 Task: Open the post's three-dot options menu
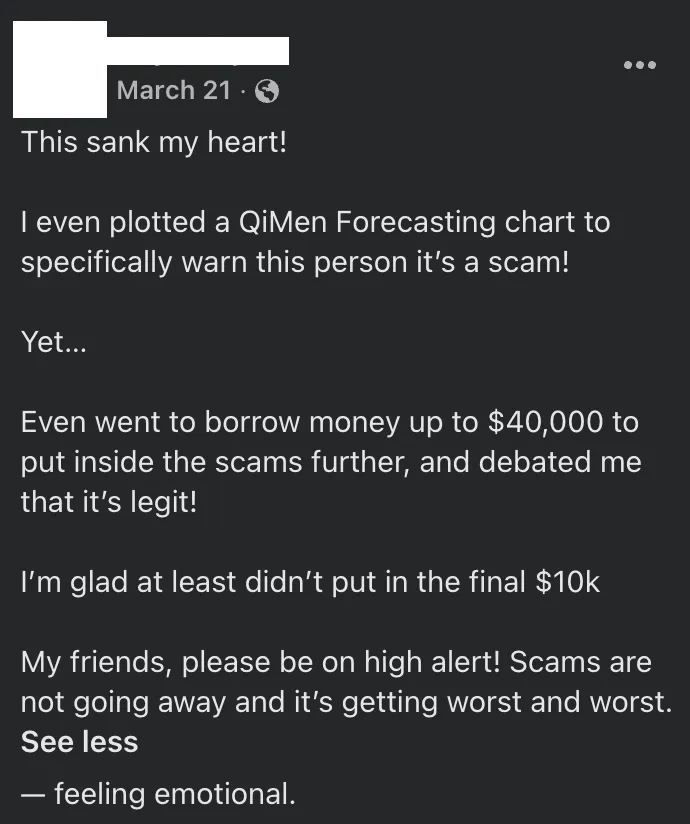click(639, 66)
